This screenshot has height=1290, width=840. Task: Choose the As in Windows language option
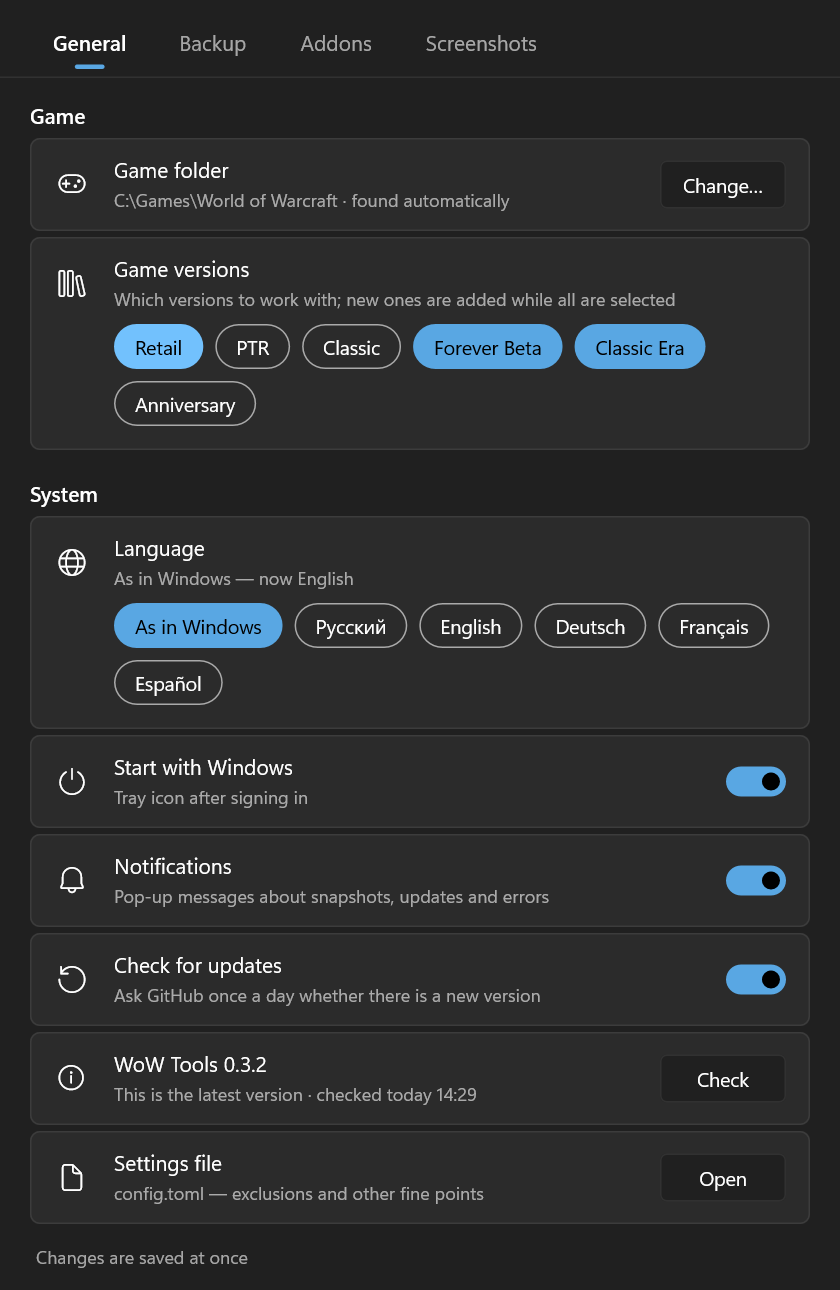click(x=198, y=627)
